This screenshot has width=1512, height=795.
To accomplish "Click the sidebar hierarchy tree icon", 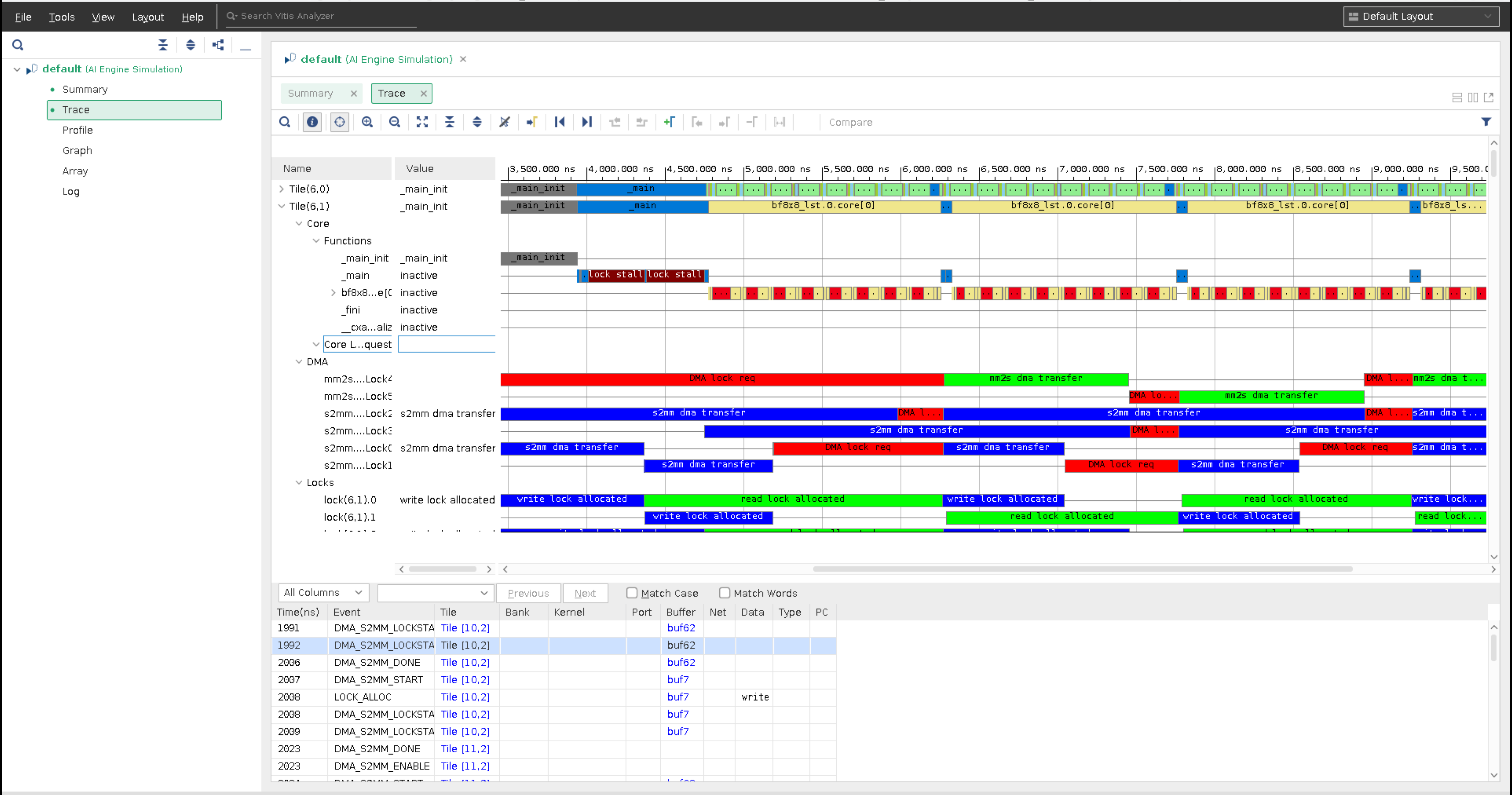I will click(x=218, y=44).
